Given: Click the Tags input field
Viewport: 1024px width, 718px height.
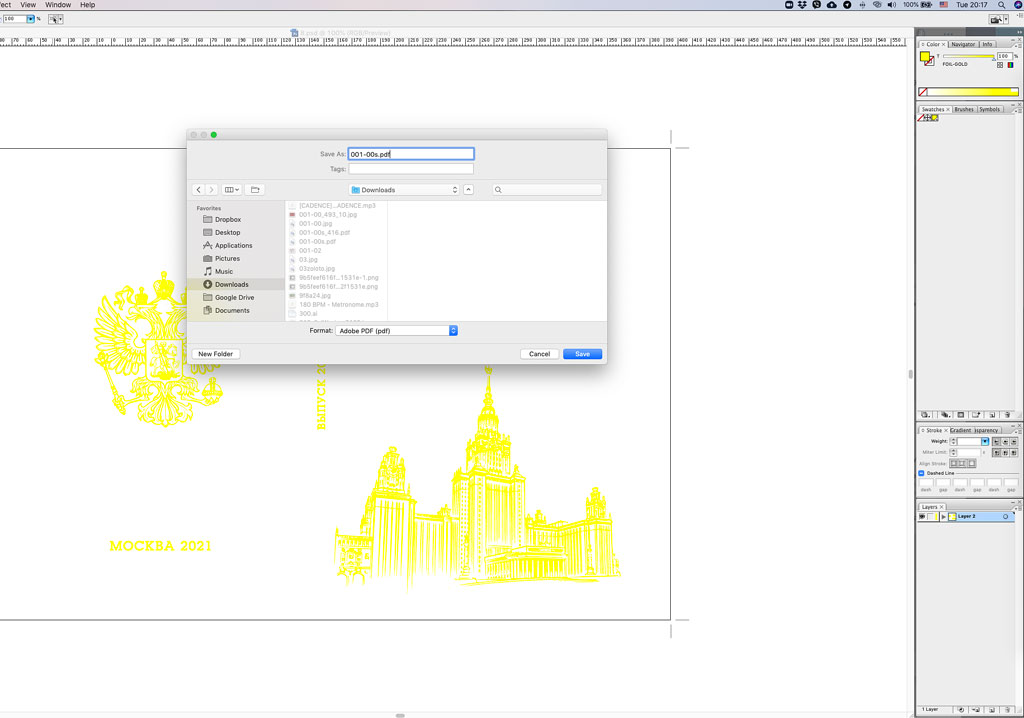Looking at the screenshot, I should 411,169.
